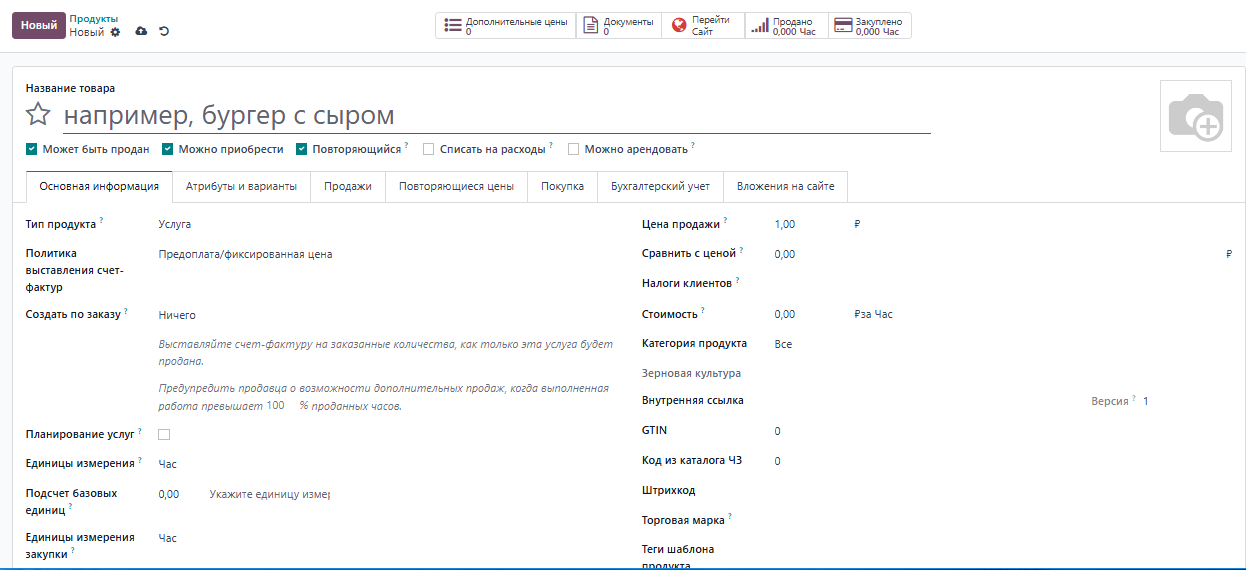Click the help mark beside Торговая марка
Screen dimensions: 1246x570
(x=730, y=516)
